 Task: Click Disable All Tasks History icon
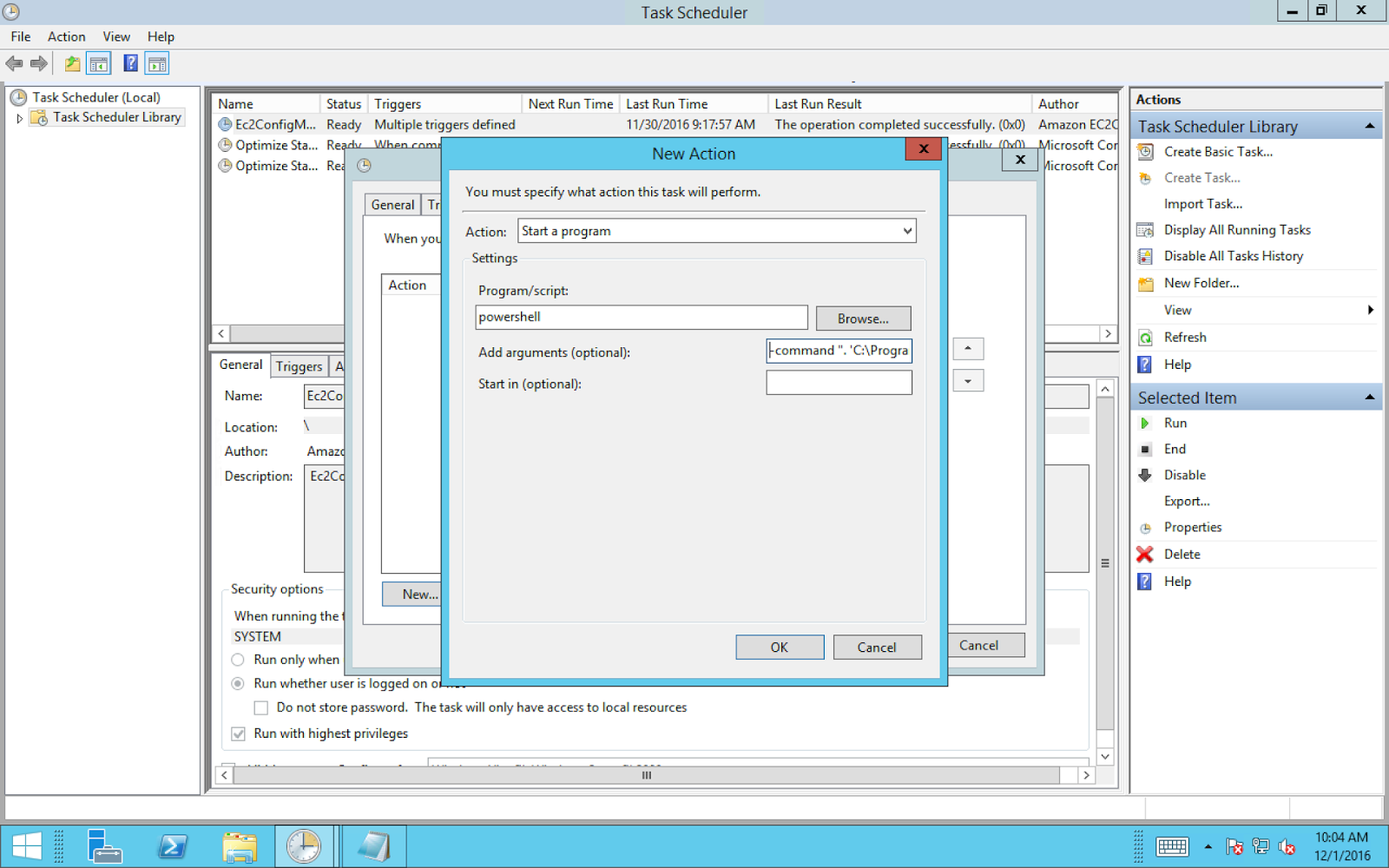click(x=1145, y=255)
